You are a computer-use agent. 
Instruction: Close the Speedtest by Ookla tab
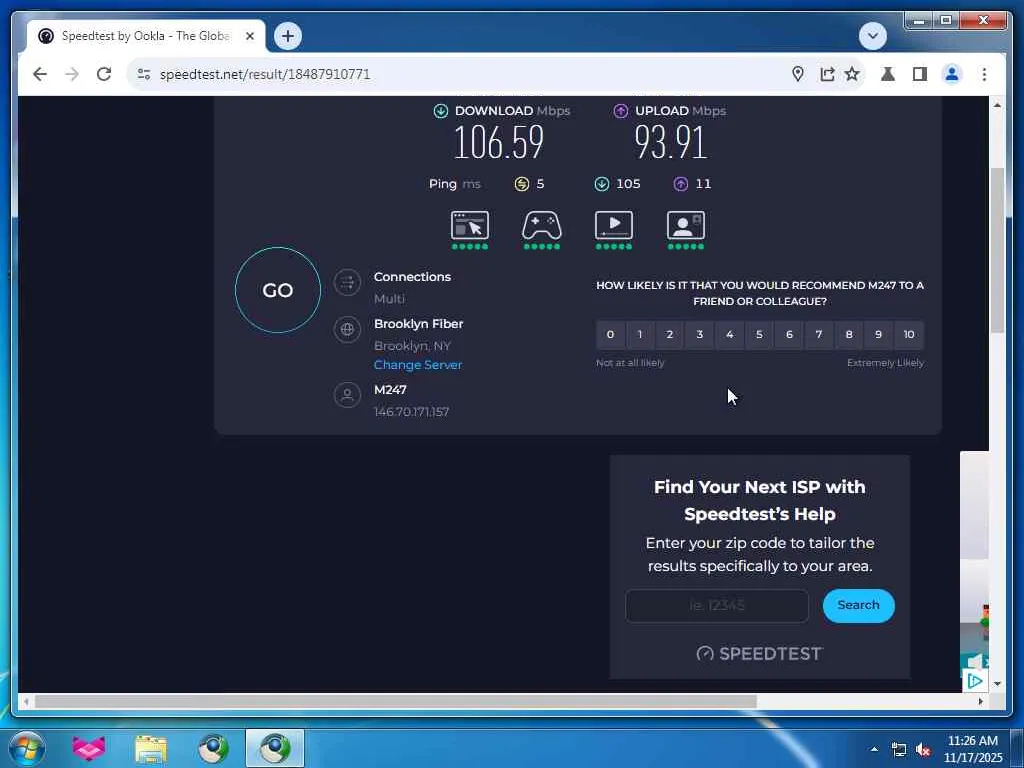pos(249,36)
